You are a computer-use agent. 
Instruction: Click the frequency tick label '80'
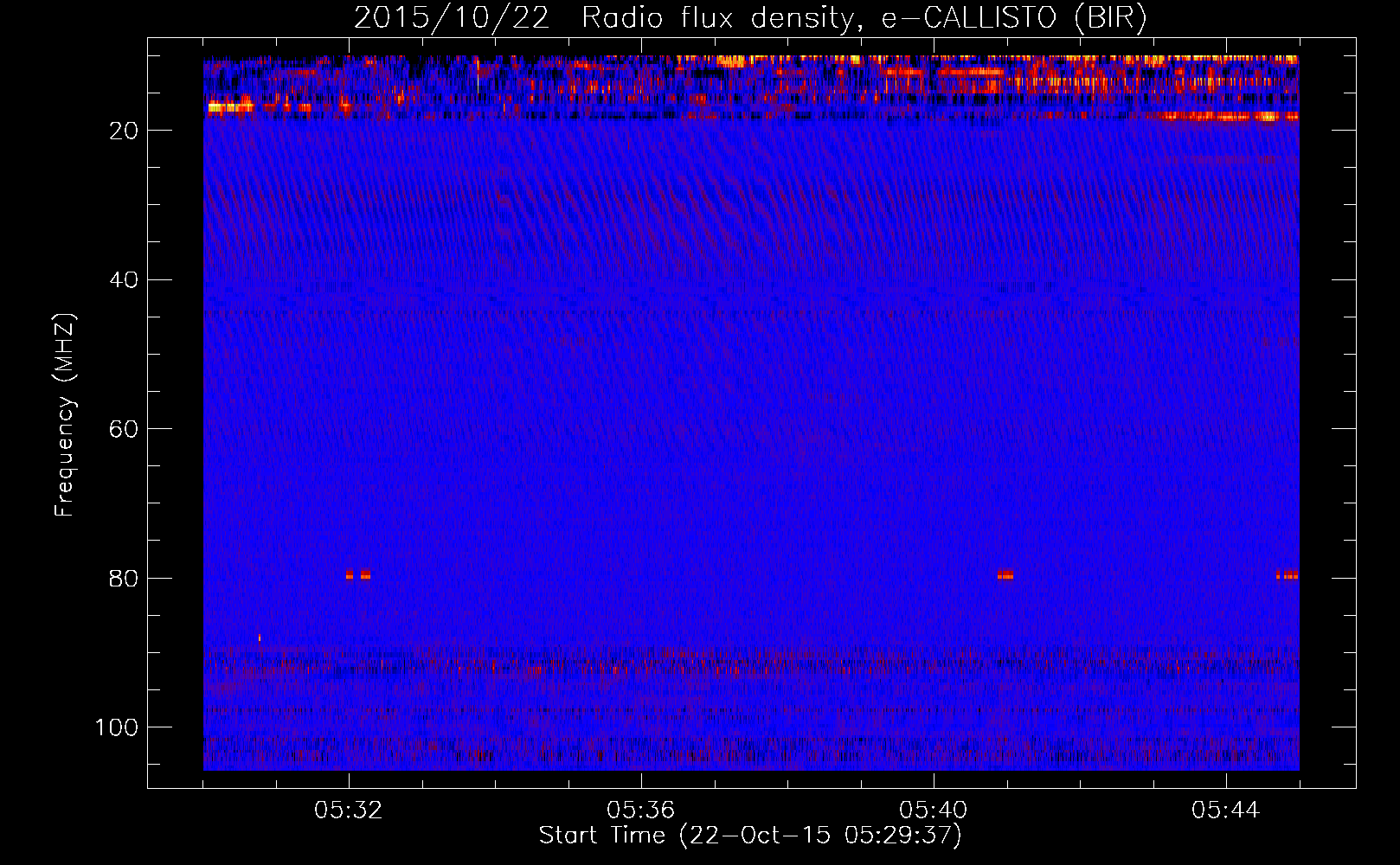124,579
